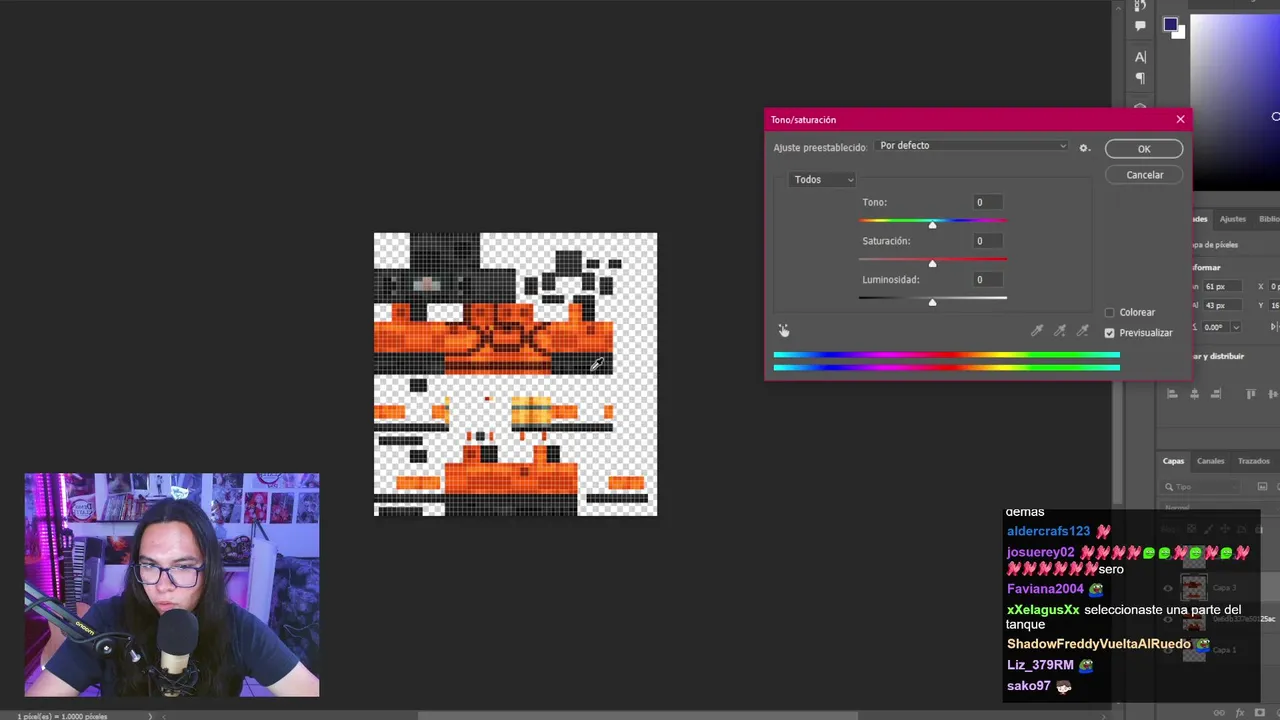Switch to the Canales tab
1280x720 pixels.
tap(1211, 461)
